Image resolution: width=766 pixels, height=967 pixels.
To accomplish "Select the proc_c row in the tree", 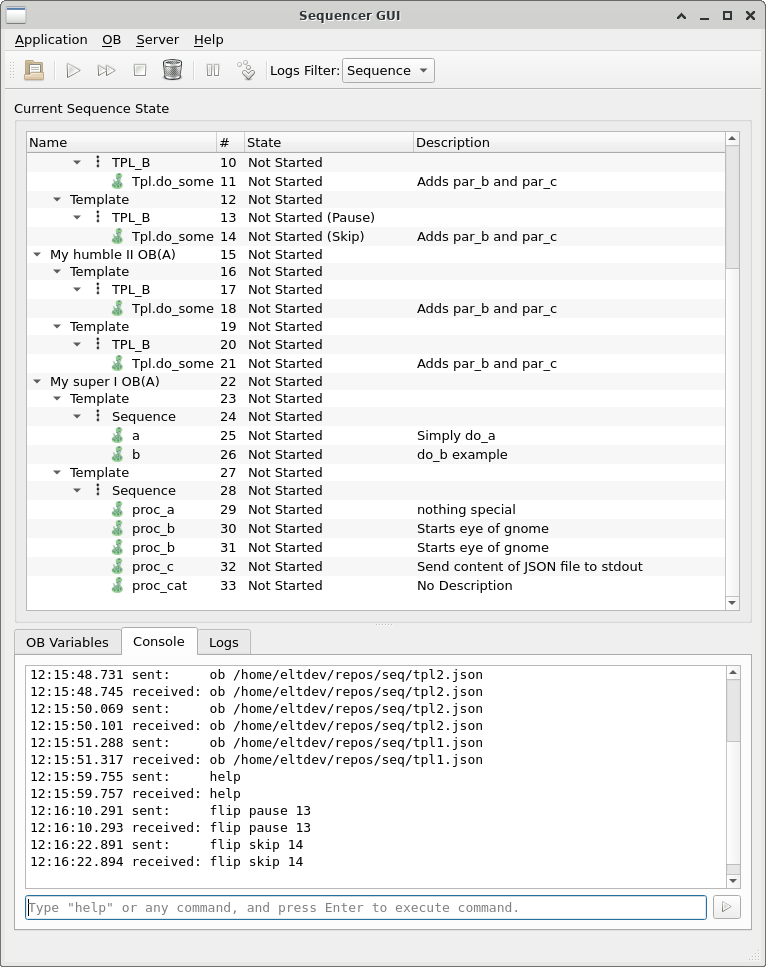I will tap(152, 566).
